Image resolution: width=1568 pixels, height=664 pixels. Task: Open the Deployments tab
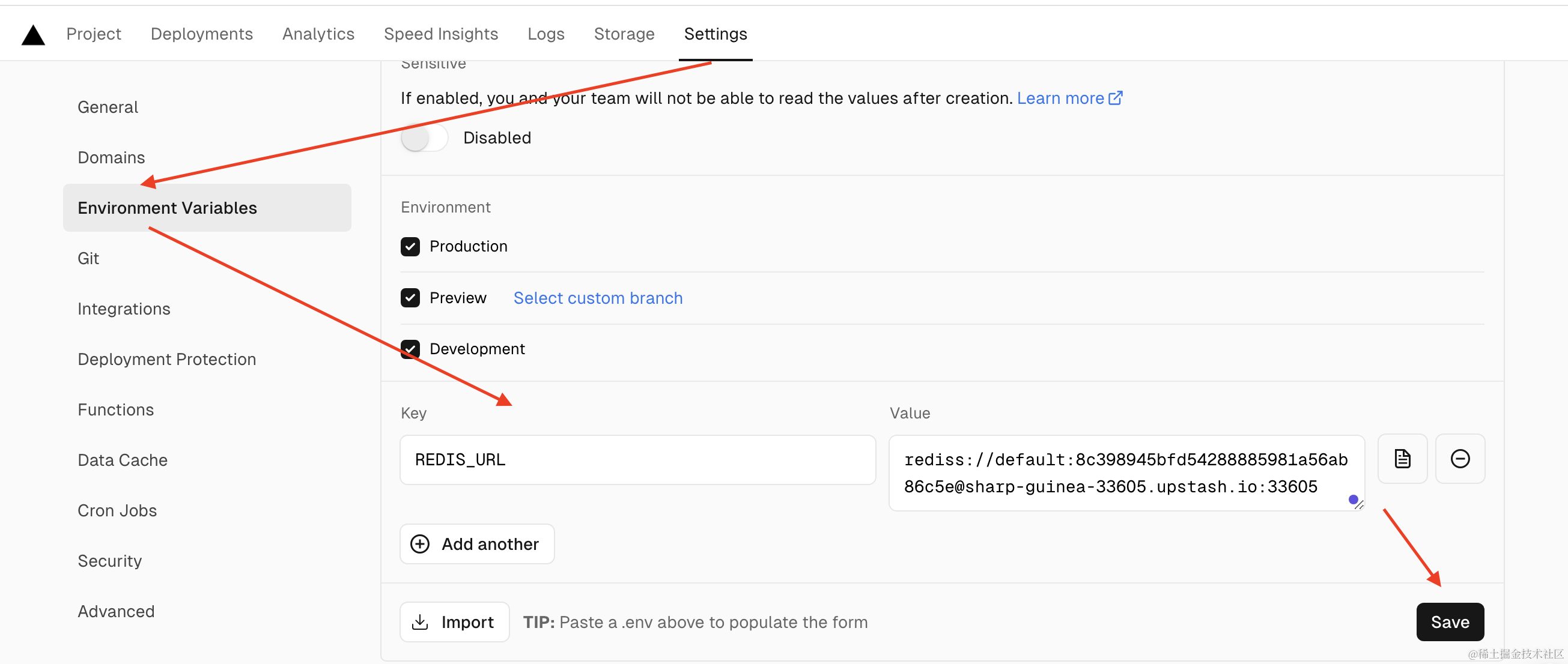pos(201,34)
